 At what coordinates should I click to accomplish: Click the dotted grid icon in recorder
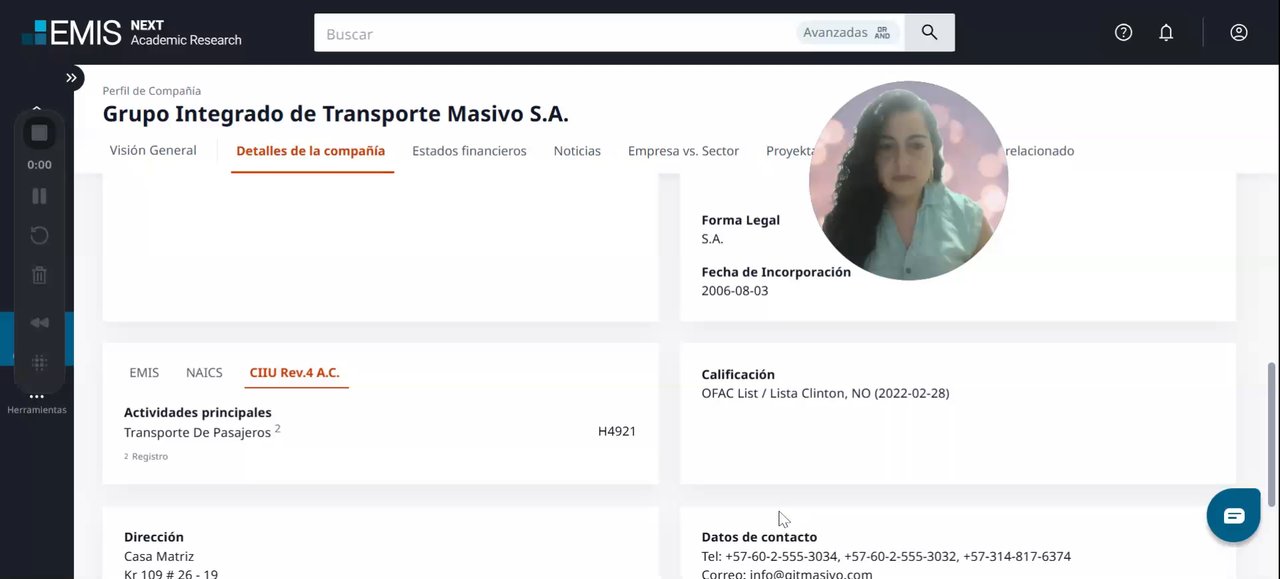(39, 363)
